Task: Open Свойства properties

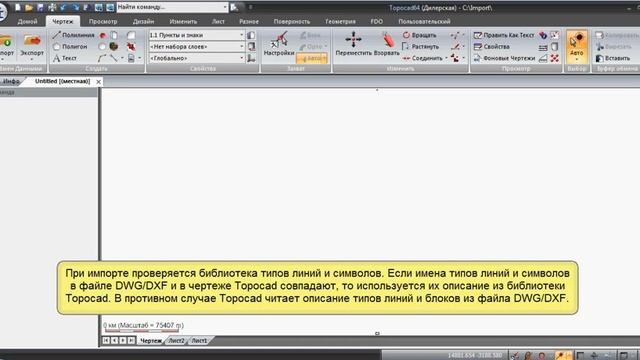Action: 491,47
